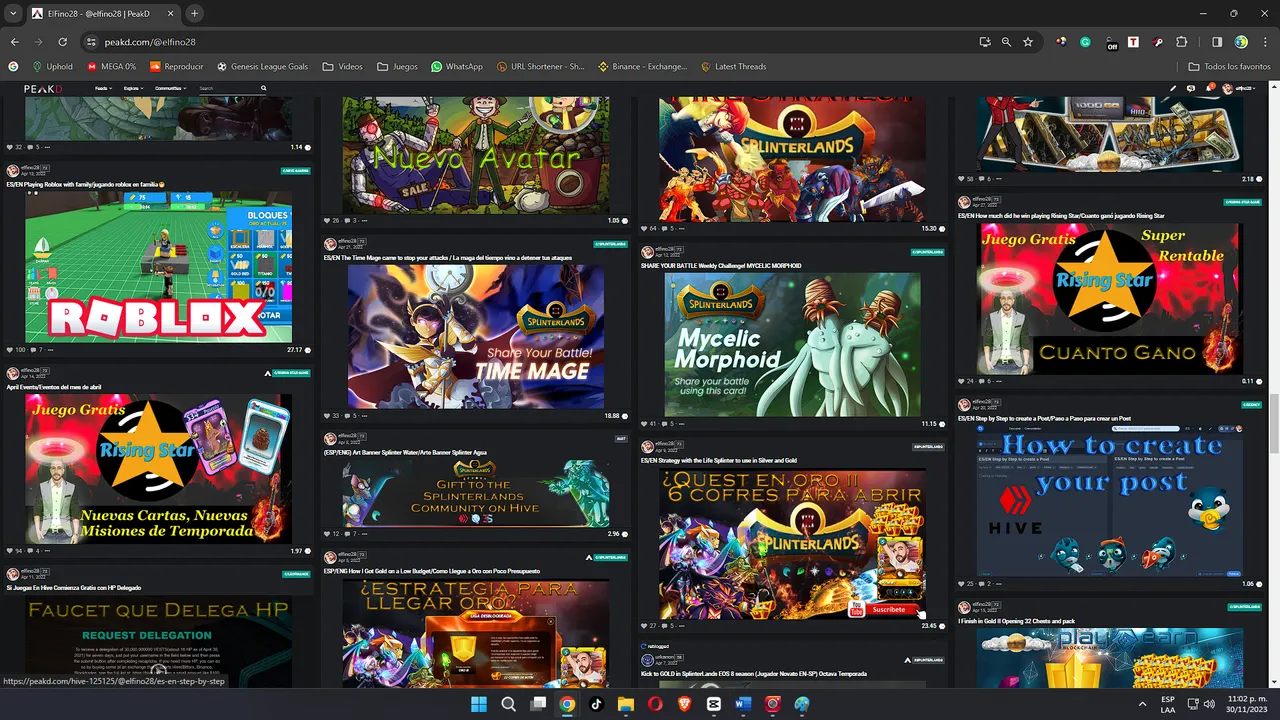Open File Explorer from the taskbar
This screenshot has width=1280, height=720.
(626, 704)
